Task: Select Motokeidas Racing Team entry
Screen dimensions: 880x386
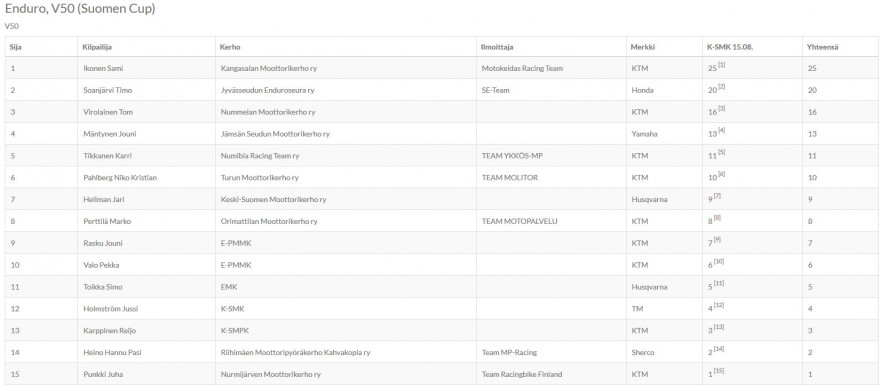Action: (x=522, y=68)
